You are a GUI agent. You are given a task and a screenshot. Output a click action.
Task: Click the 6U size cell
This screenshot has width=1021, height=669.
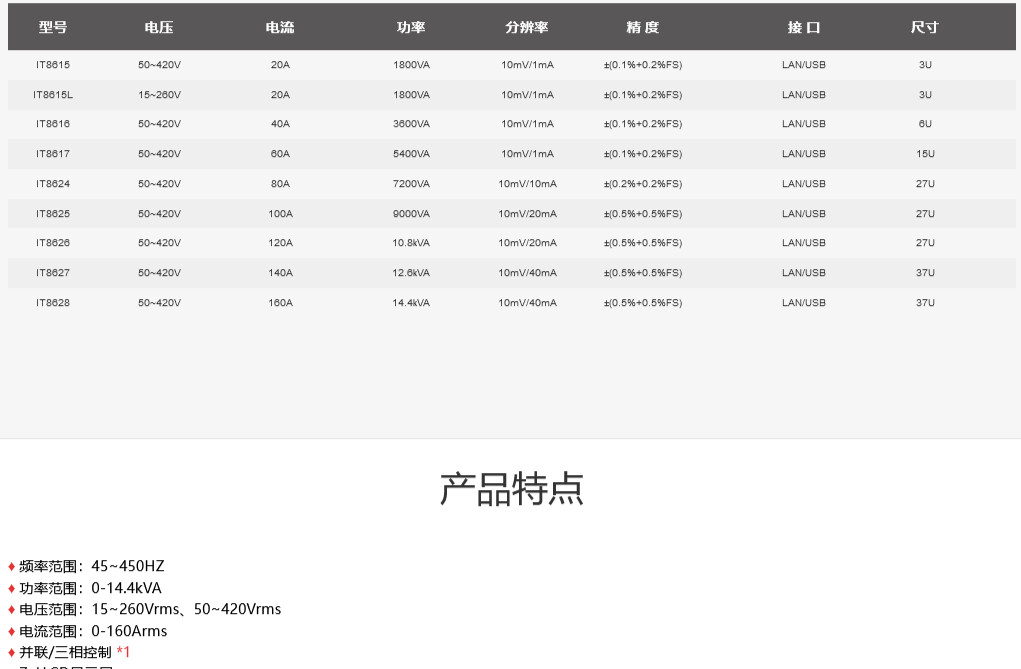pyautogui.click(x=925, y=124)
